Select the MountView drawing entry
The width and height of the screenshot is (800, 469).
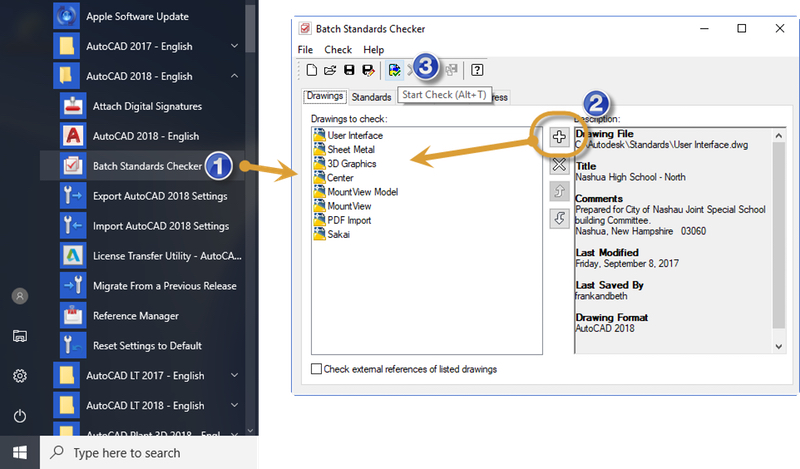pos(343,206)
